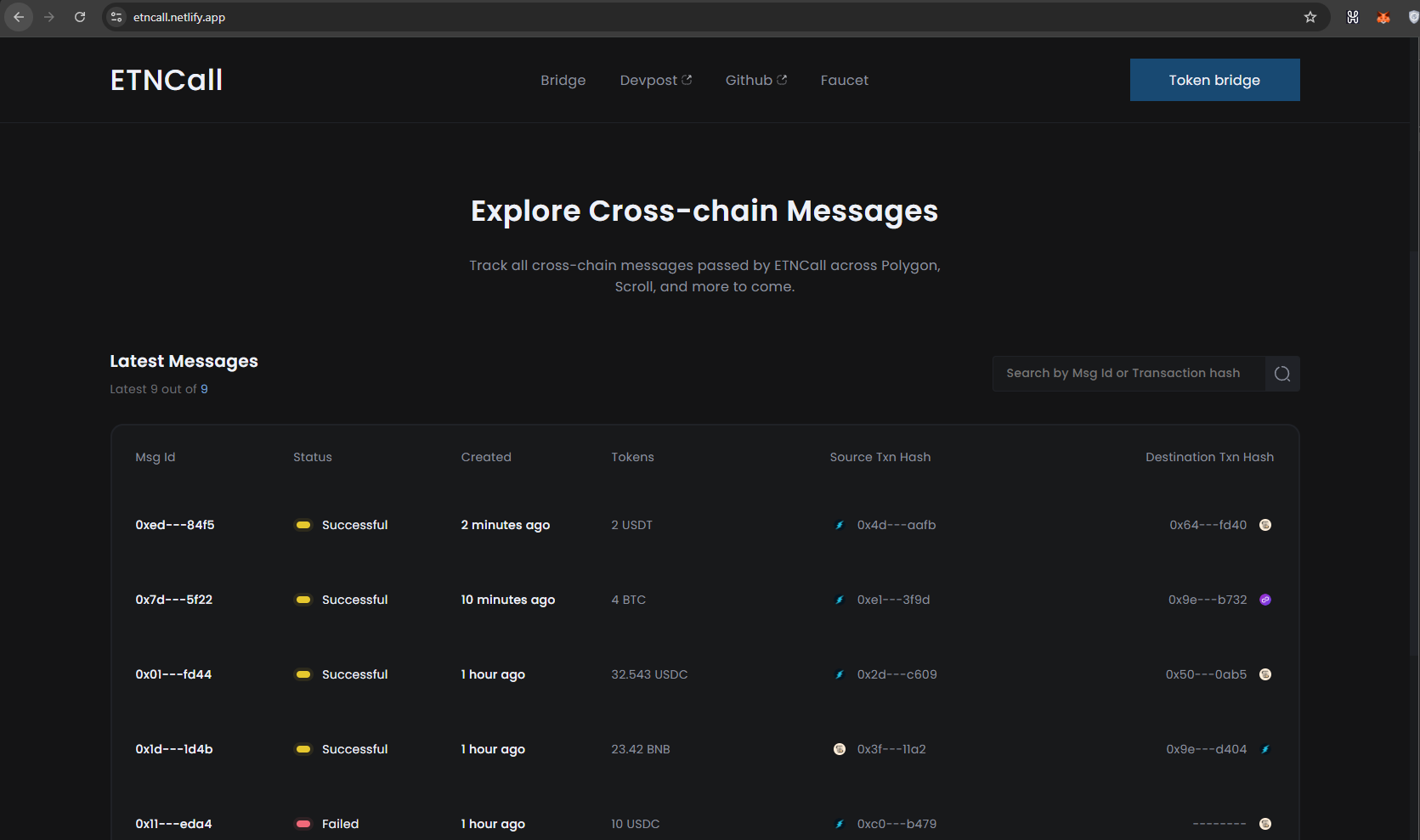Click the 'Latest 9 out of 9' count
The width and height of the screenshot is (1420, 840).
159,389
